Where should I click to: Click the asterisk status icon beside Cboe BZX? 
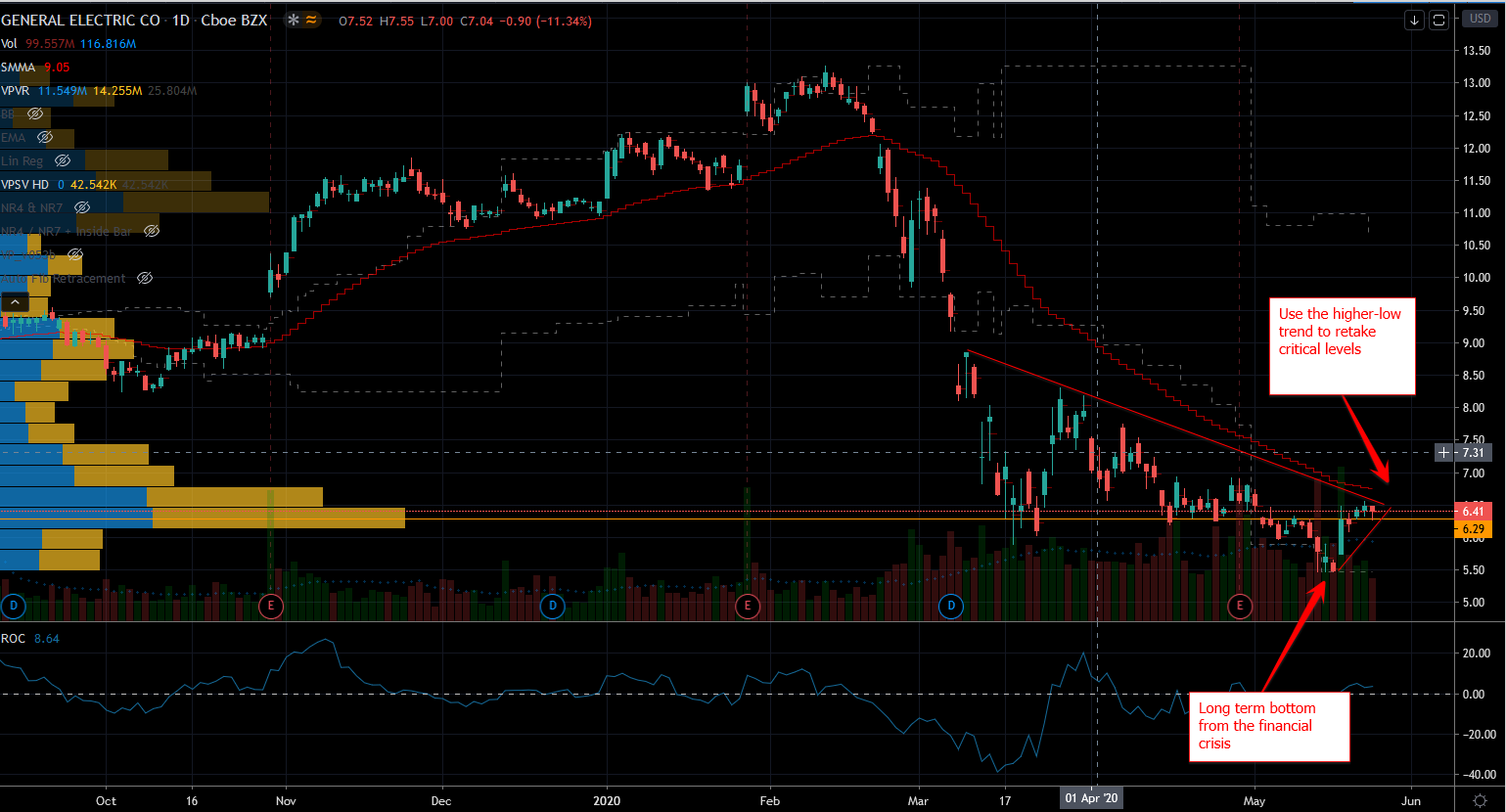click(294, 20)
